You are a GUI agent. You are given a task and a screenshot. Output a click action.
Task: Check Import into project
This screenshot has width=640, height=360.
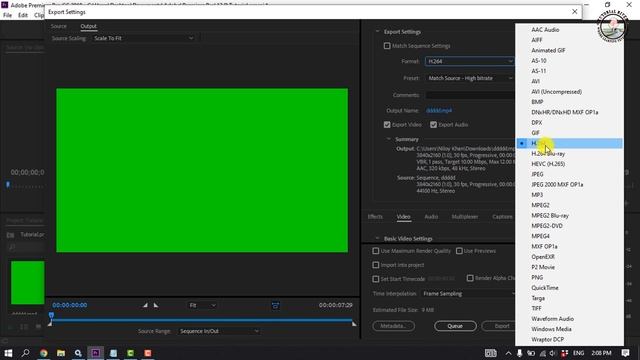(376, 265)
